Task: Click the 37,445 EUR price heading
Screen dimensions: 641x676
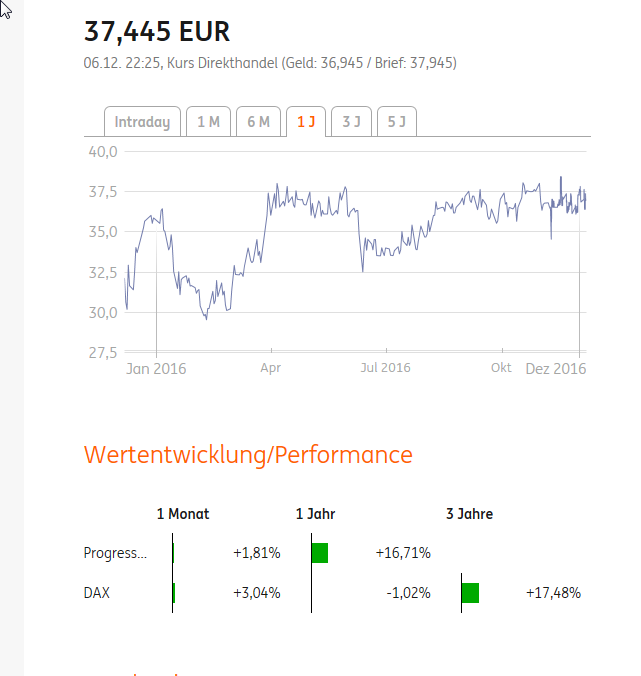Action: 157,32
